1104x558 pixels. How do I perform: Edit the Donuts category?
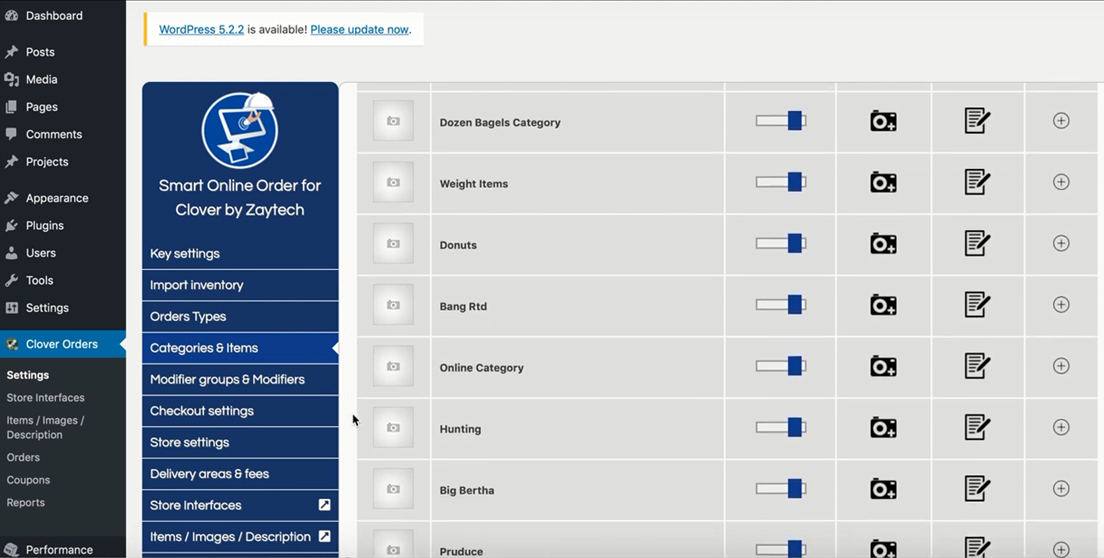pos(977,243)
